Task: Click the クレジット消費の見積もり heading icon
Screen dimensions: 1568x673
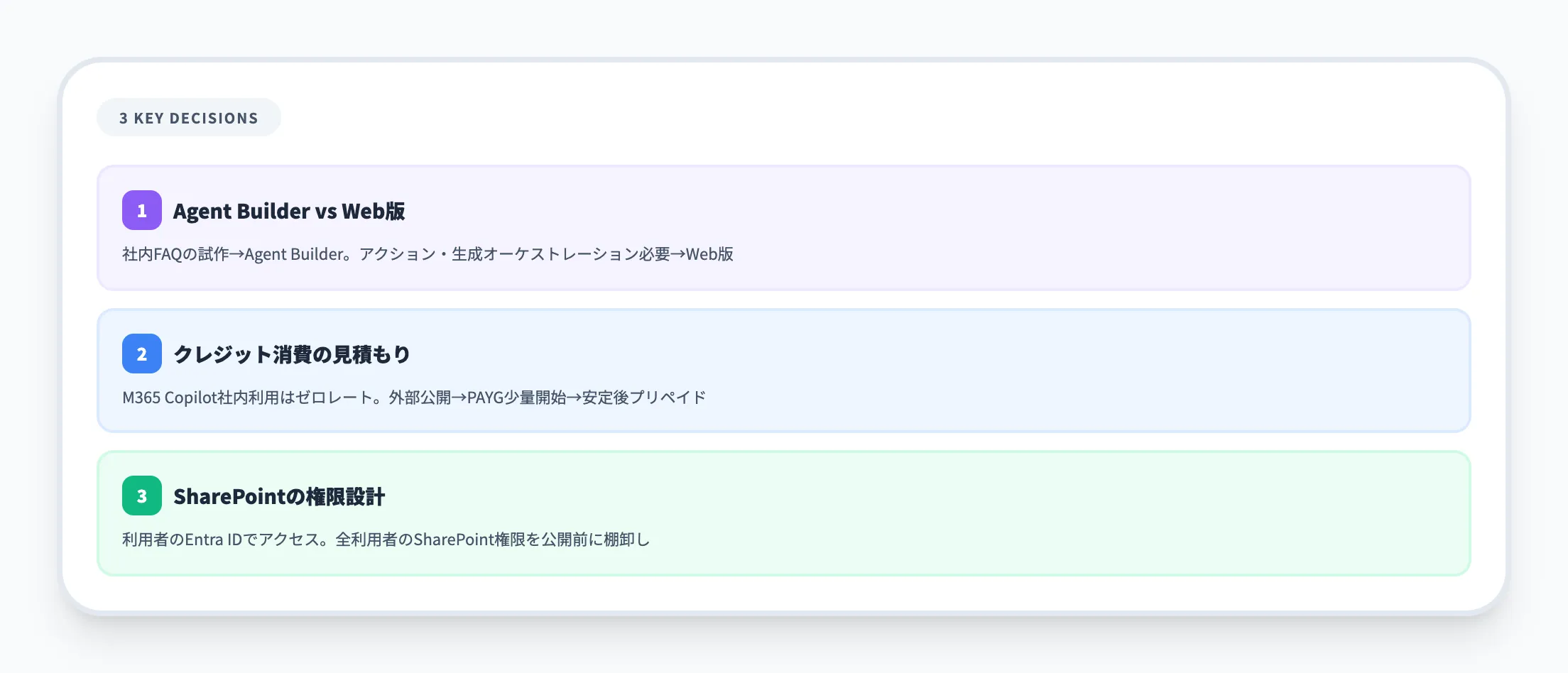Action: pos(141,354)
